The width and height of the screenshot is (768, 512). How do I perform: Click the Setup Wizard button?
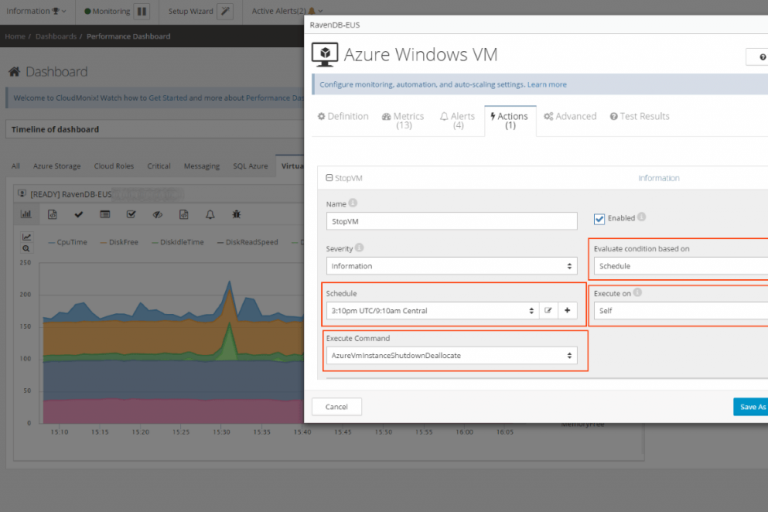tap(191, 11)
